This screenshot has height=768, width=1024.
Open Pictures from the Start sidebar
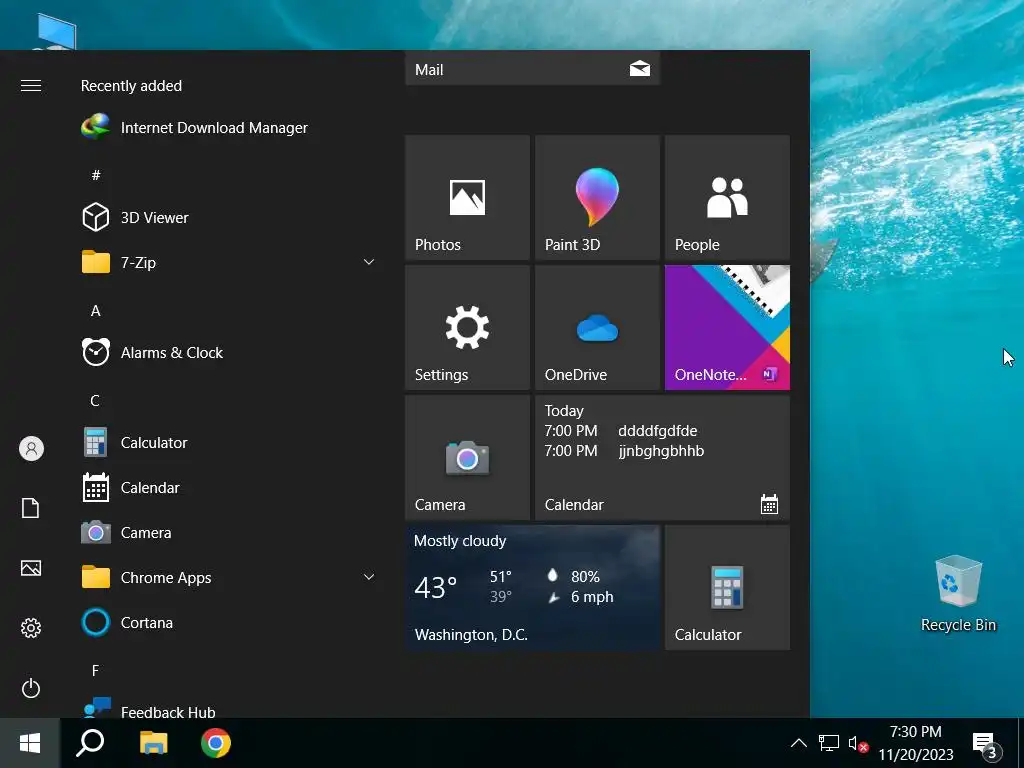point(31,568)
